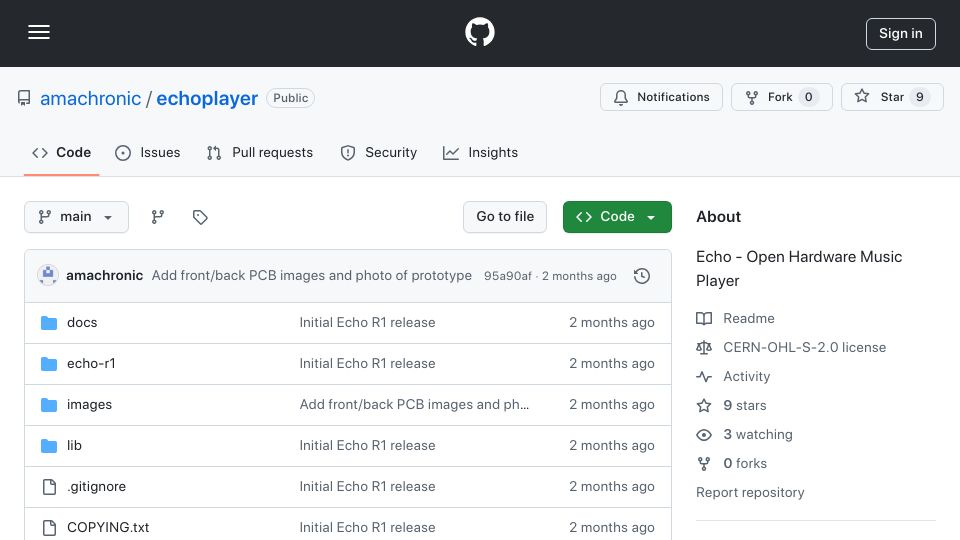The image size is (960, 540).
Task: Expand the main branch selector dropdown
Action: pyautogui.click(x=77, y=217)
